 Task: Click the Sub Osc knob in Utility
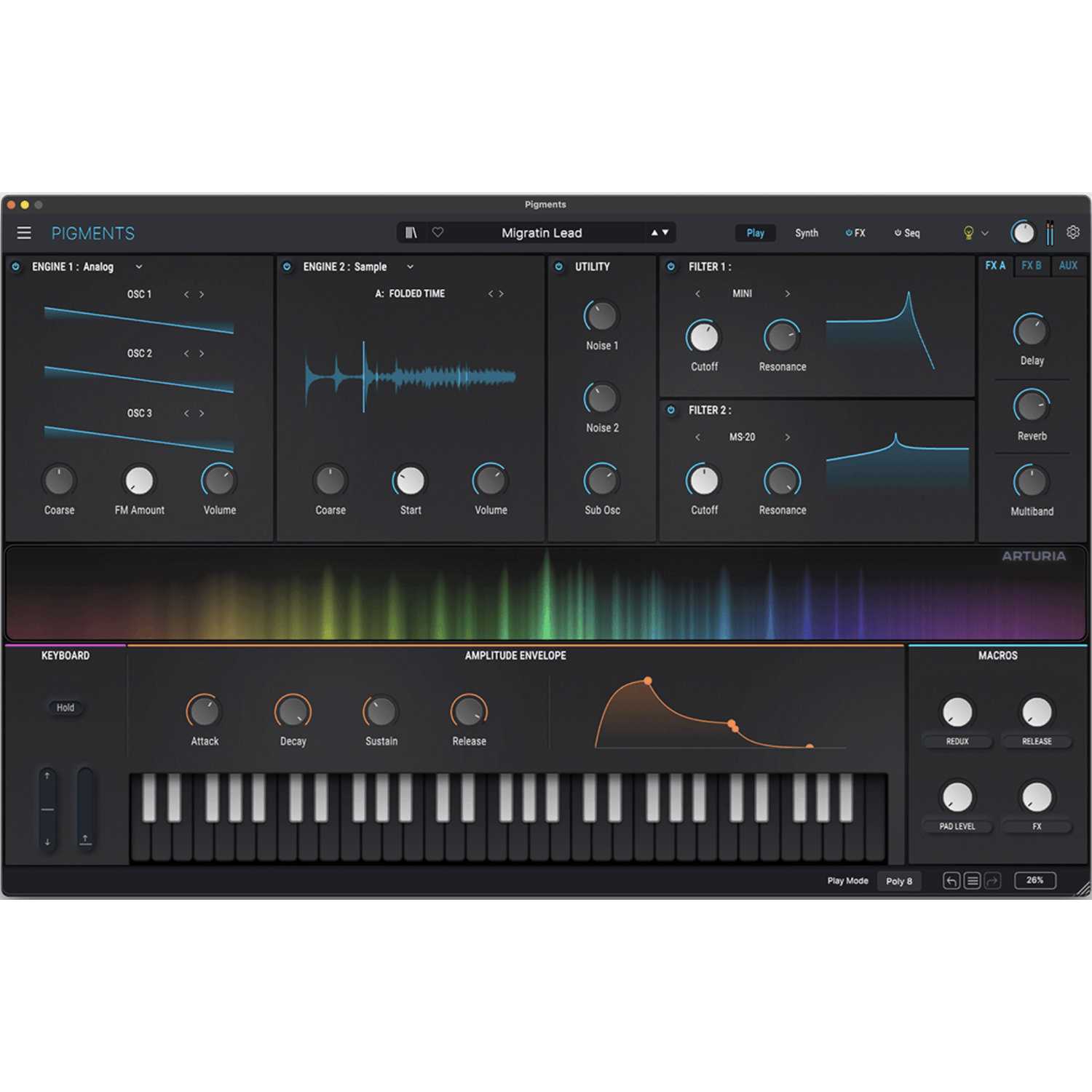601,480
